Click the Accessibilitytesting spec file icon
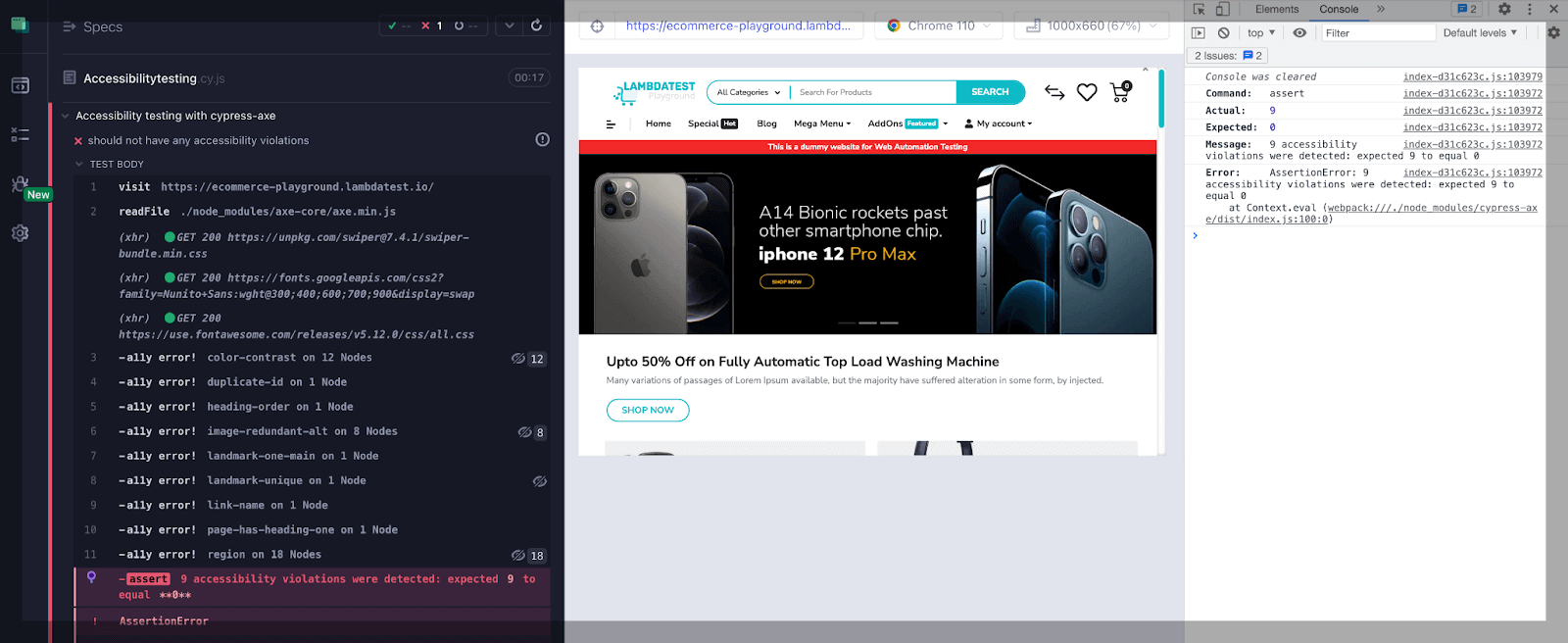The height and width of the screenshot is (643, 1568). 70,77
